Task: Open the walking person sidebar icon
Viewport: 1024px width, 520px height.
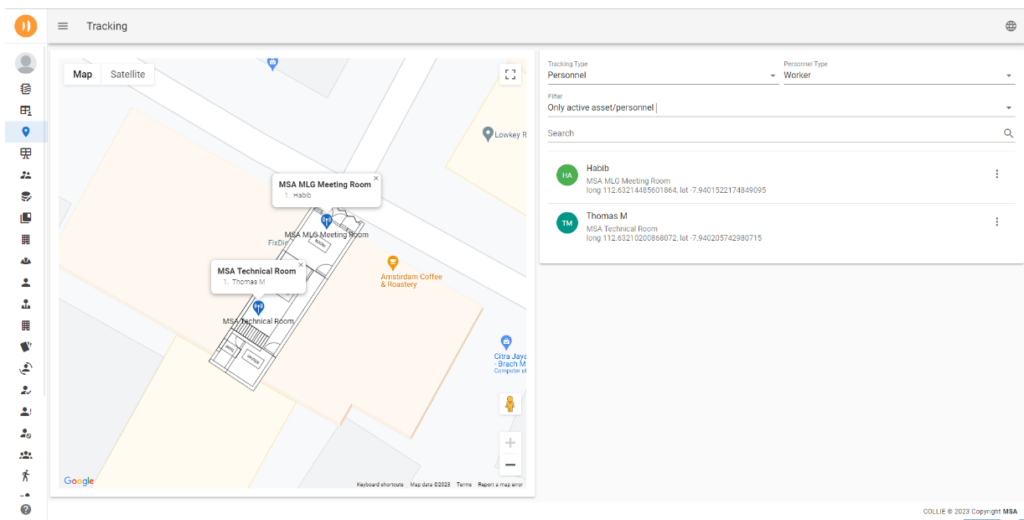Action: [x=25, y=476]
